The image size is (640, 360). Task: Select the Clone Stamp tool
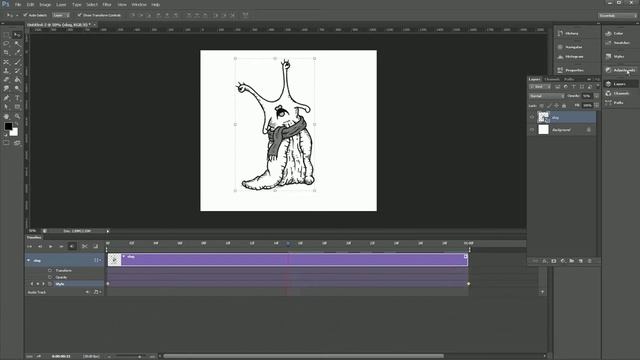pos(6,71)
